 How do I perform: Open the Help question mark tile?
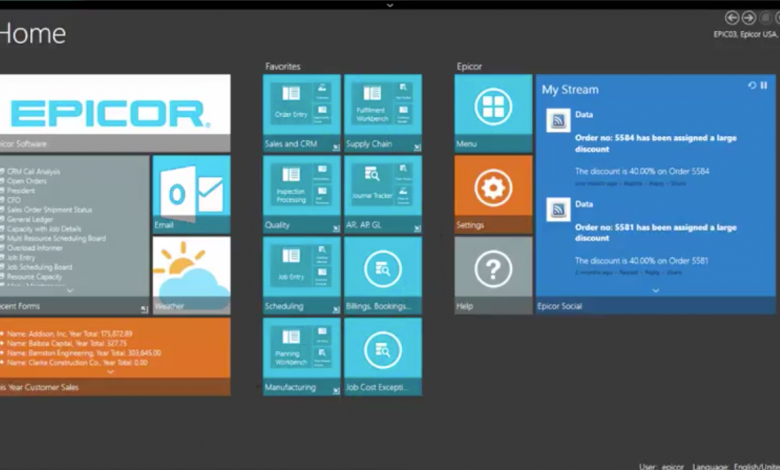tap(493, 275)
